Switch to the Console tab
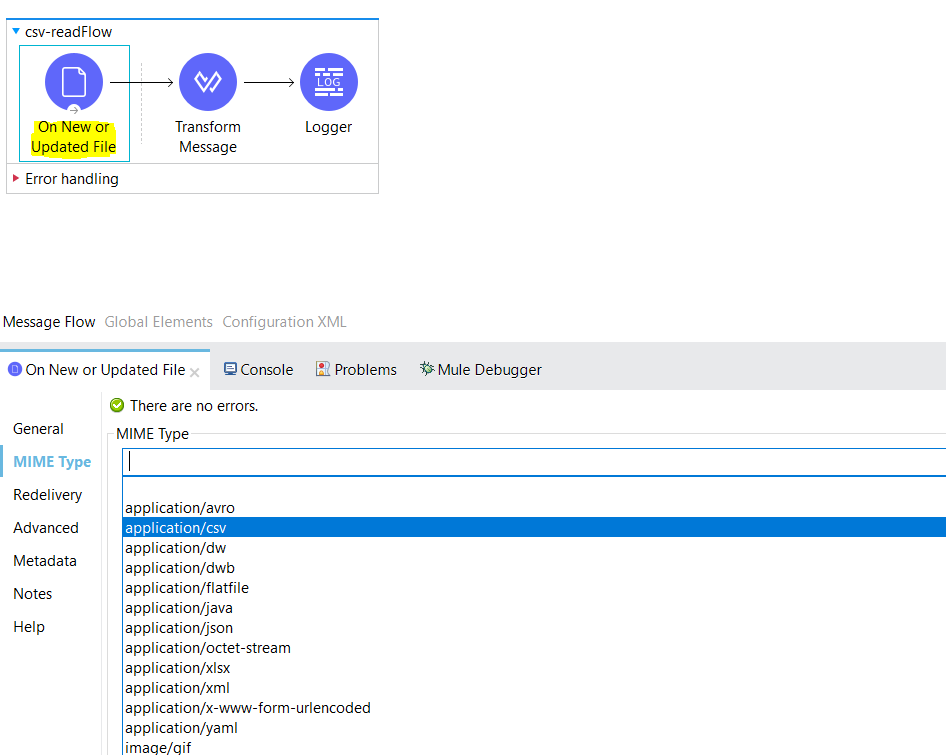Screen dimensions: 946x755 point(258,370)
